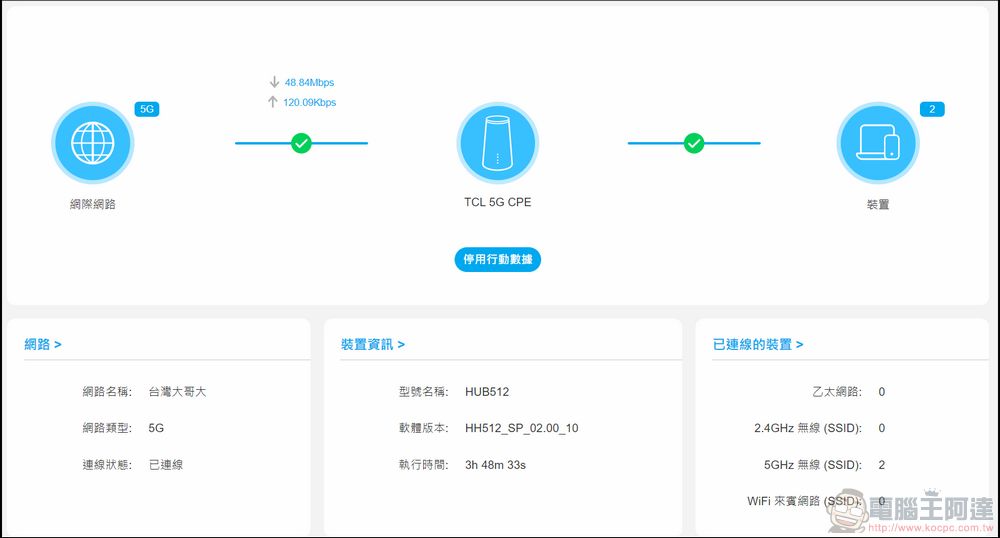Click the green check between internet and router
The image size is (1000, 538).
tap(301, 143)
